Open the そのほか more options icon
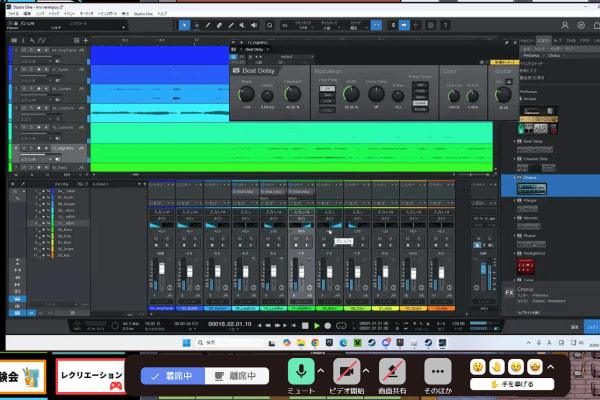Screen dimensions: 600x400 [435, 369]
